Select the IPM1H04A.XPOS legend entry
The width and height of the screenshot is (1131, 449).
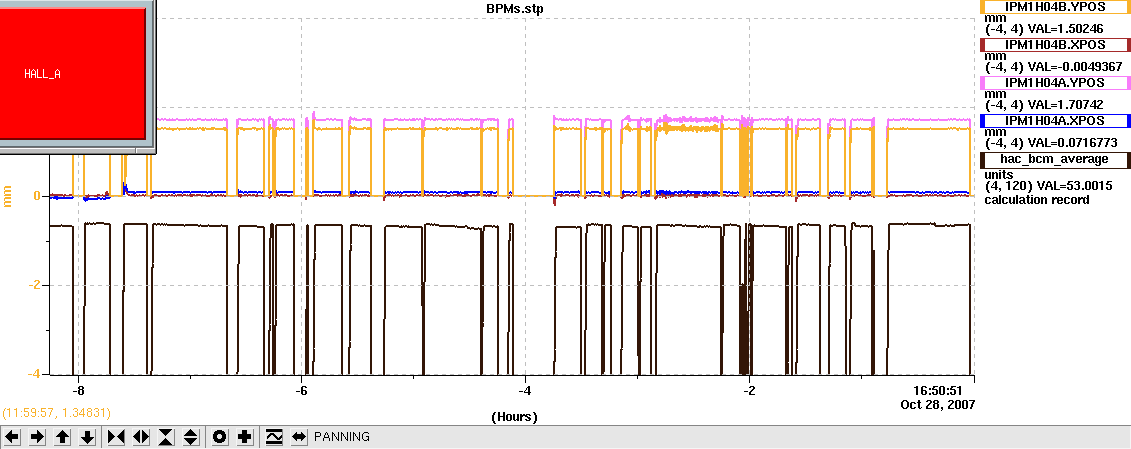pos(1055,121)
